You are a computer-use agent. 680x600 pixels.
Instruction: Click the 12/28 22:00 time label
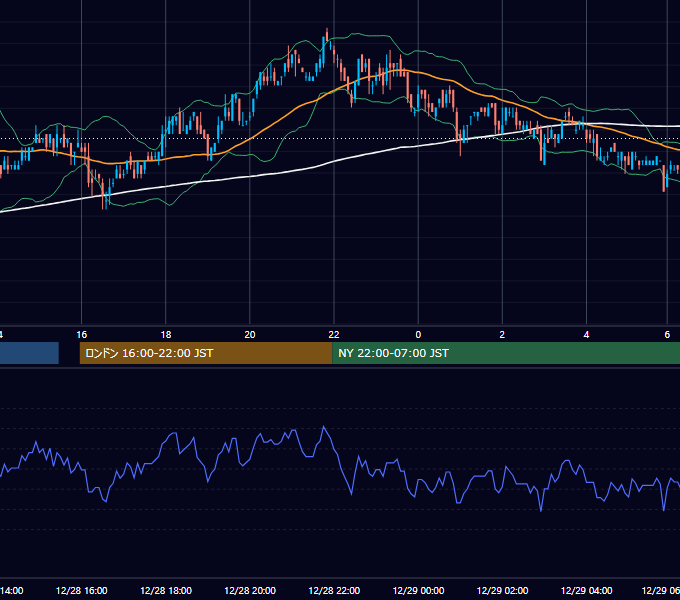[x=334, y=590]
